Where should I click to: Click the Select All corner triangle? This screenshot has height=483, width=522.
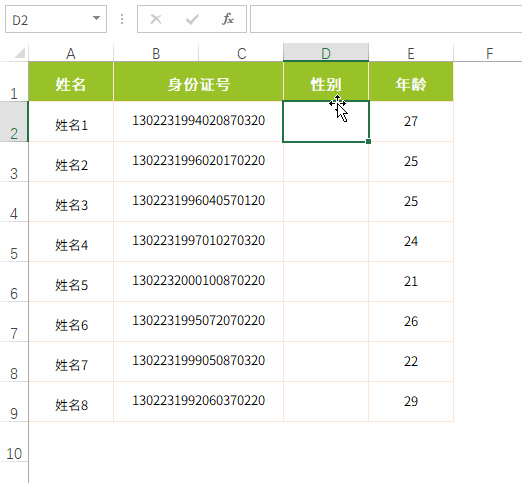tap(19, 53)
